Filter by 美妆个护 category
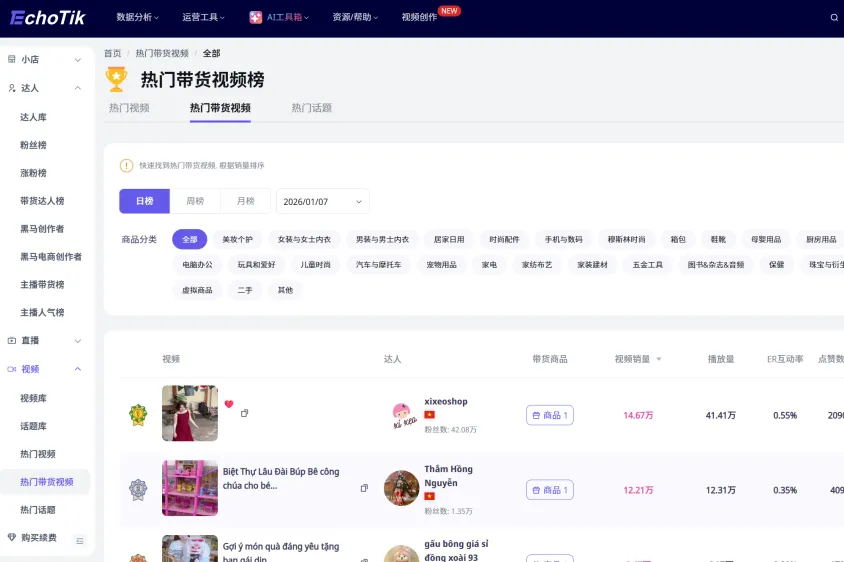This screenshot has width=844, height=562. coord(237,239)
